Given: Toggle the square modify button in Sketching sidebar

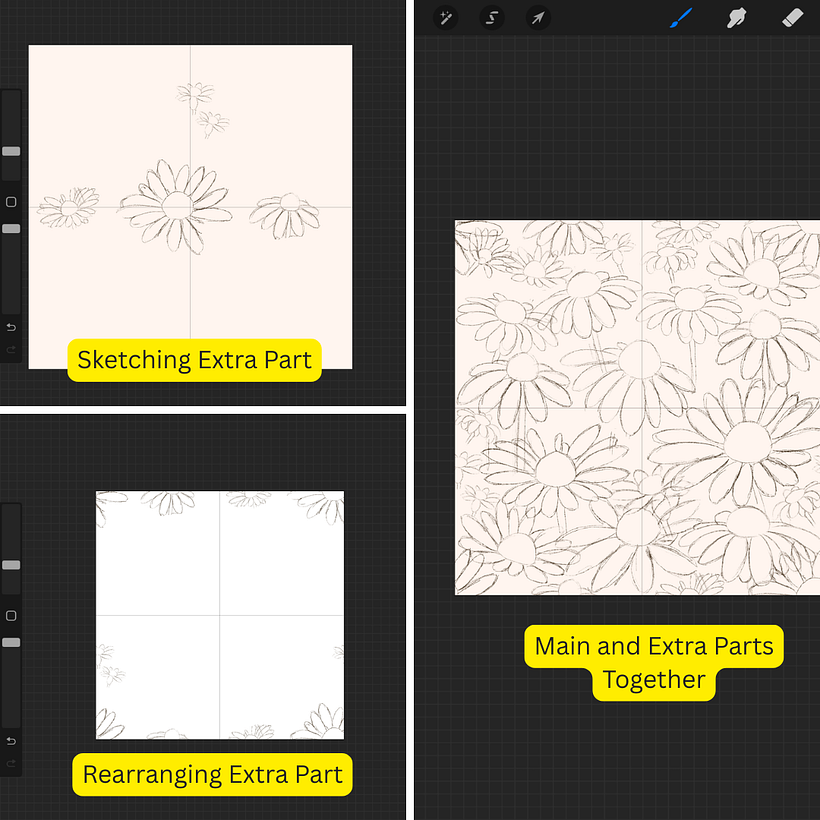Looking at the screenshot, I should tap(11, 202).
